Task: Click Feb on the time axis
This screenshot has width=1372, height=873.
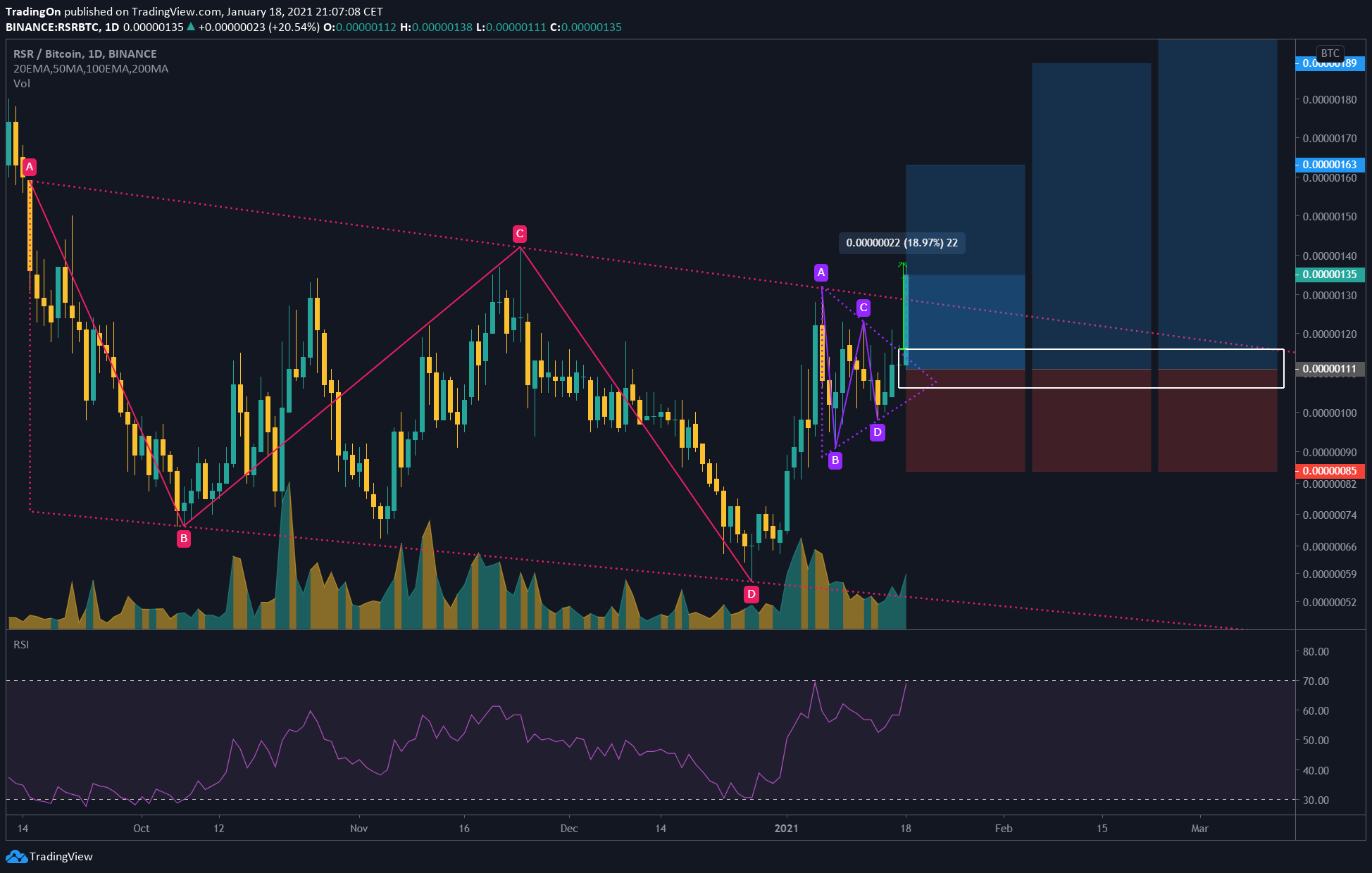Action: pos(1004,829)
